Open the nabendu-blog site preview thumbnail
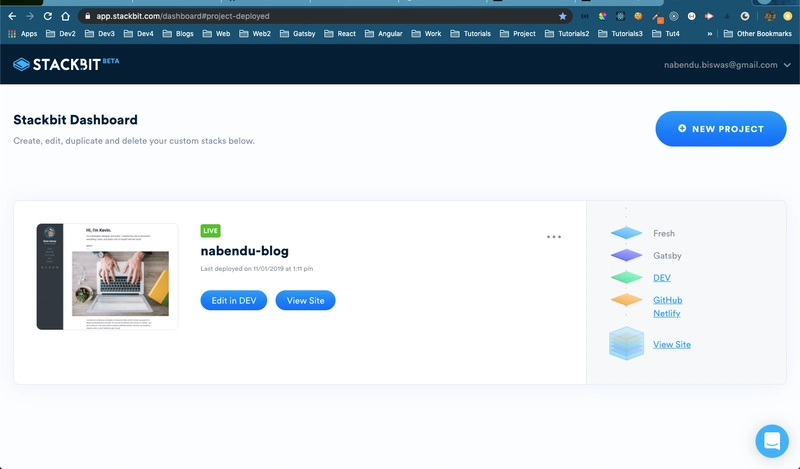 (x=107, y=276)
